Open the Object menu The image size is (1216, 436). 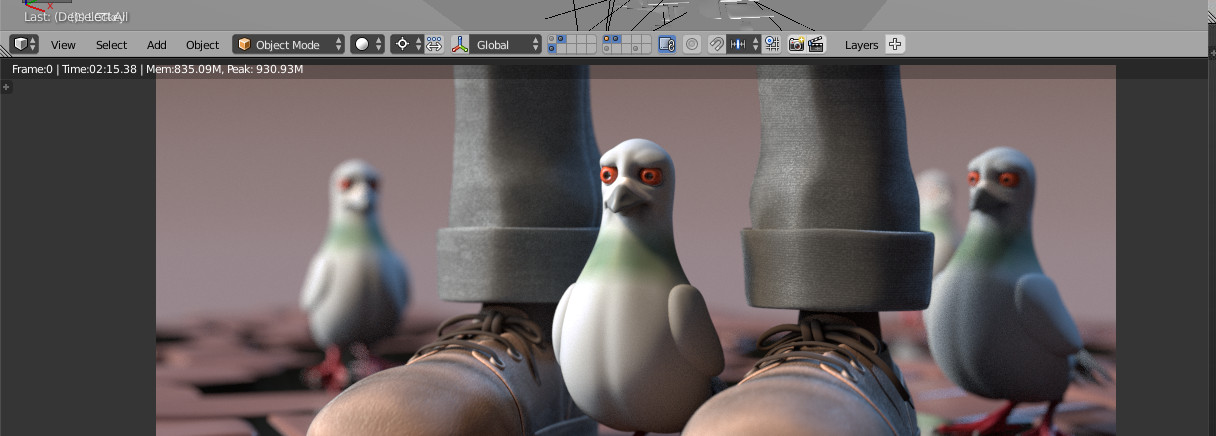click(x=202, y=45)
